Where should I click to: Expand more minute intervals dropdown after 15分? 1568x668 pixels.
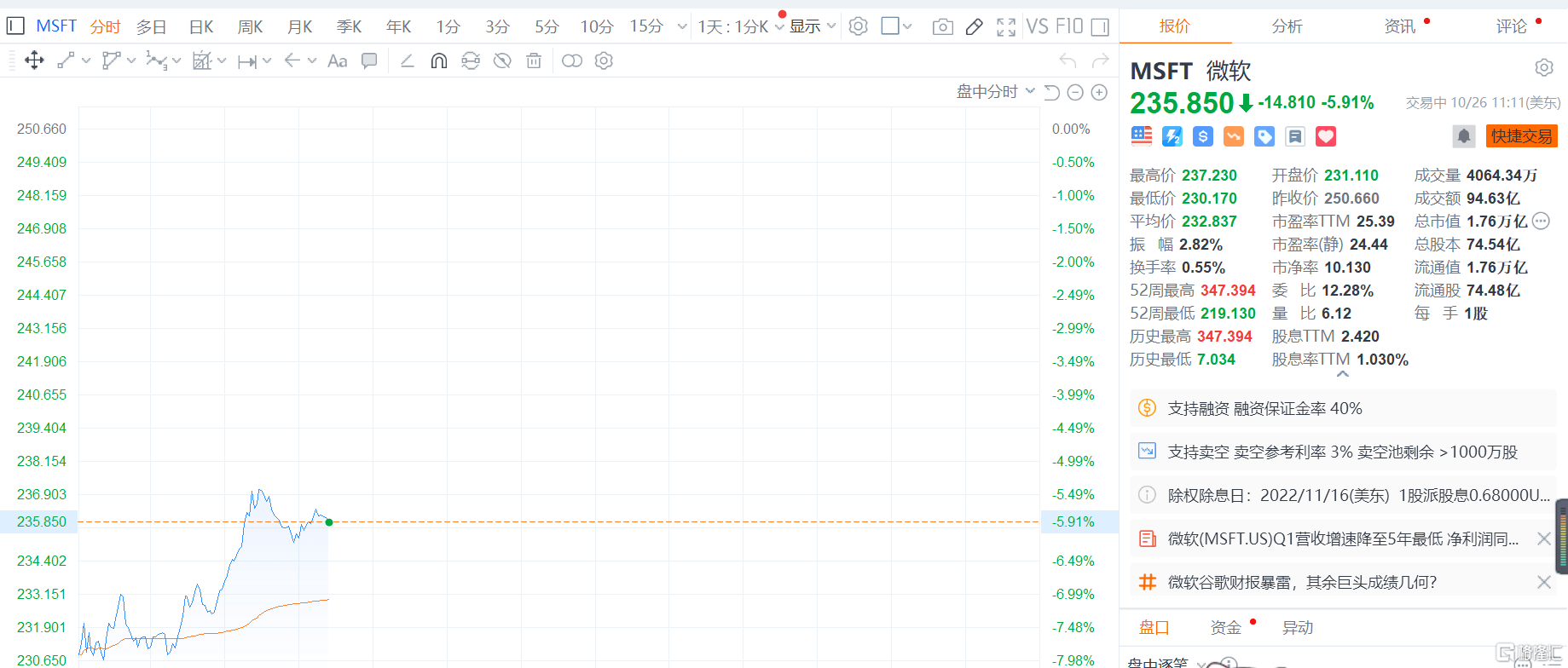(682, 26)
